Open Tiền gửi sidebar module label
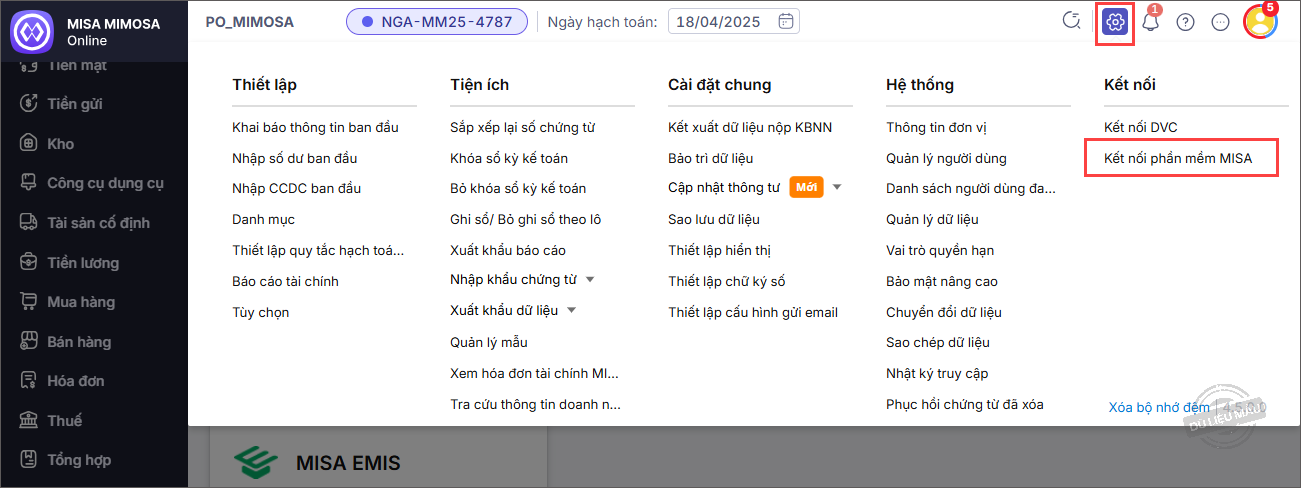The width and height of the screenshot is (1301, 488). (75, 104)
